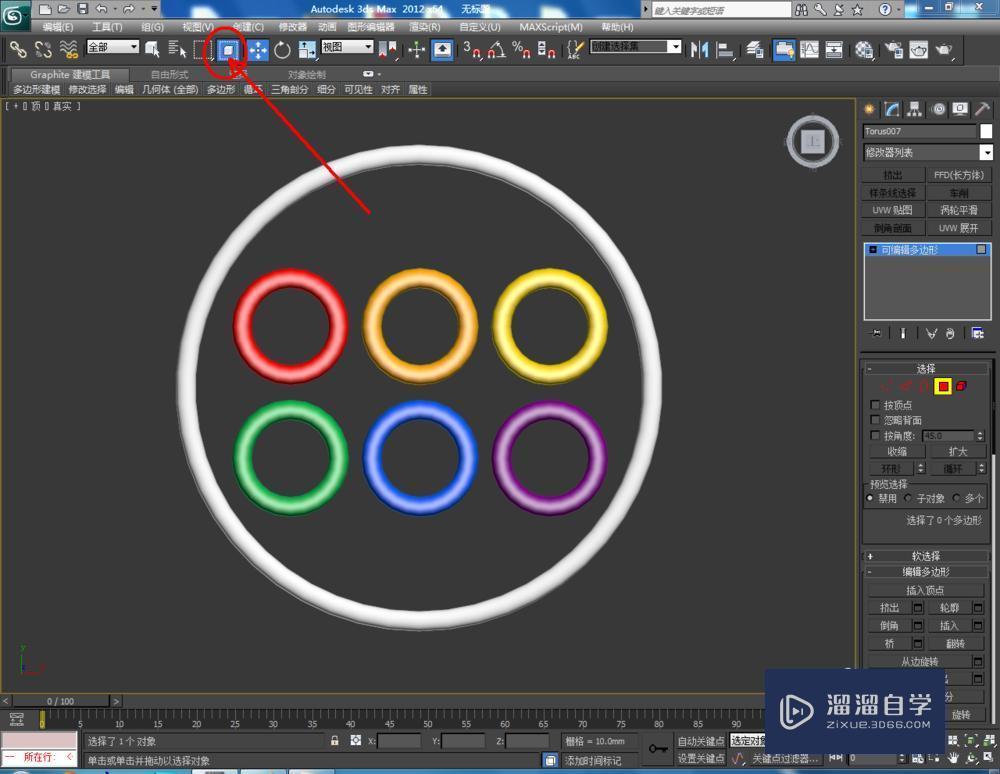This screenshot has width=1000, height=774.
Task: Click the UVW贴图 modifier button
Action: tap(891, 210)
